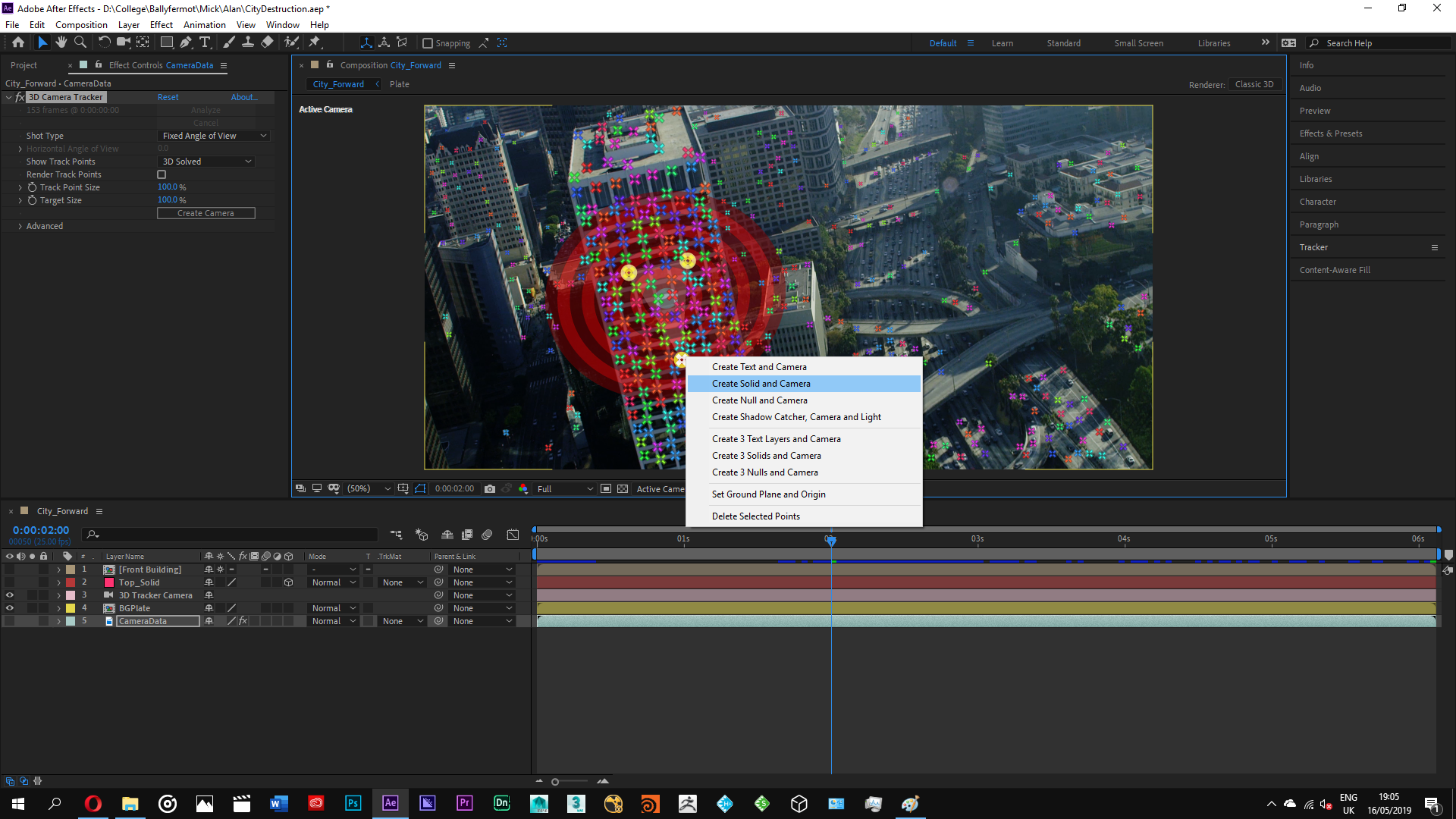
Task: Expand the Track Point Size property
Action: [20, 187]
